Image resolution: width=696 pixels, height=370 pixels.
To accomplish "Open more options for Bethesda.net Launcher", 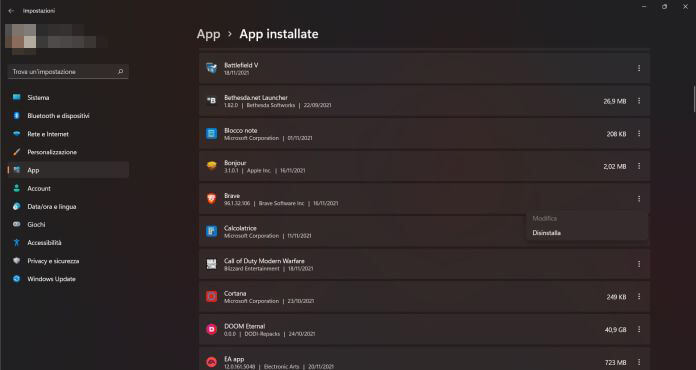I will coord(639,101).
